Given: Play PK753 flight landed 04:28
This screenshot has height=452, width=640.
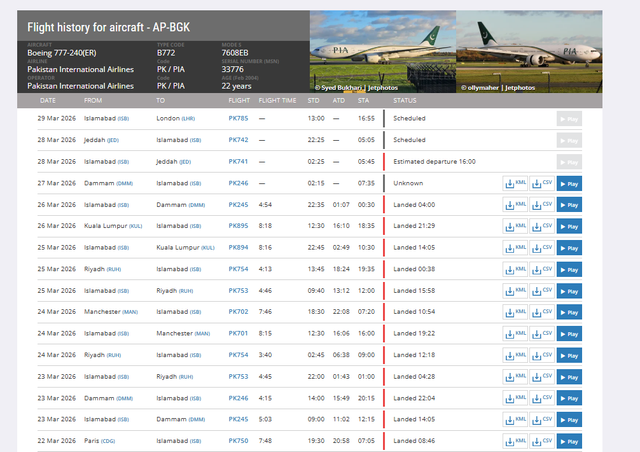Looking at the screenshot, I should (569, 377).
